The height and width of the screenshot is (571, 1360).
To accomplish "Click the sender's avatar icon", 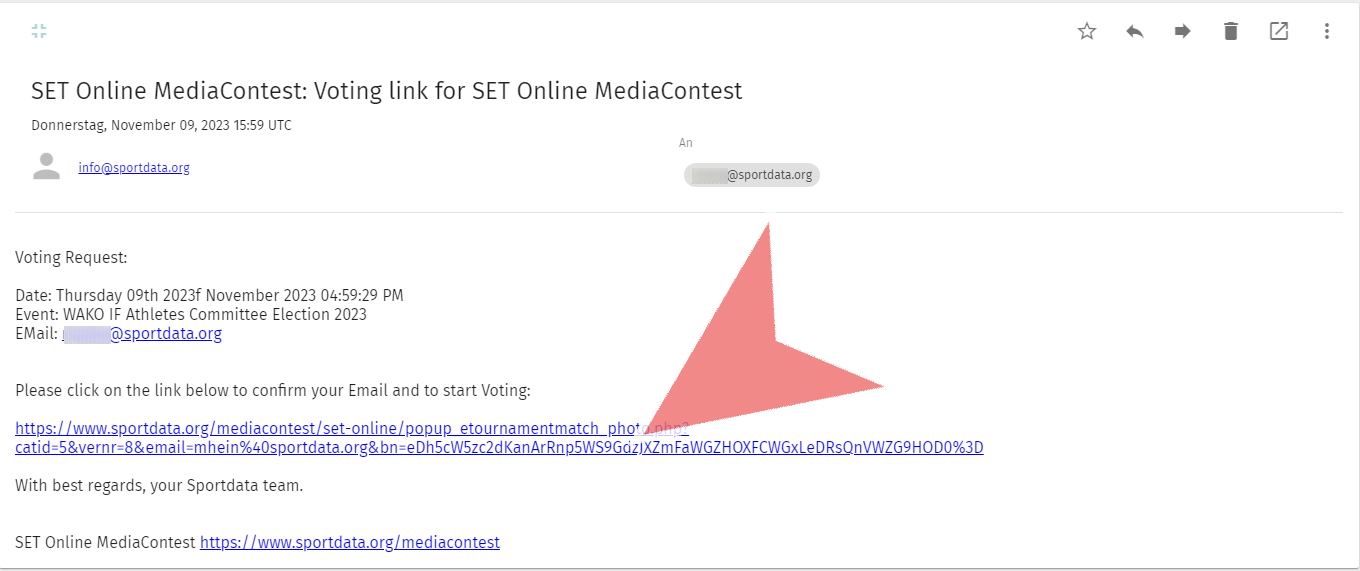I will (x=47, y=167).
